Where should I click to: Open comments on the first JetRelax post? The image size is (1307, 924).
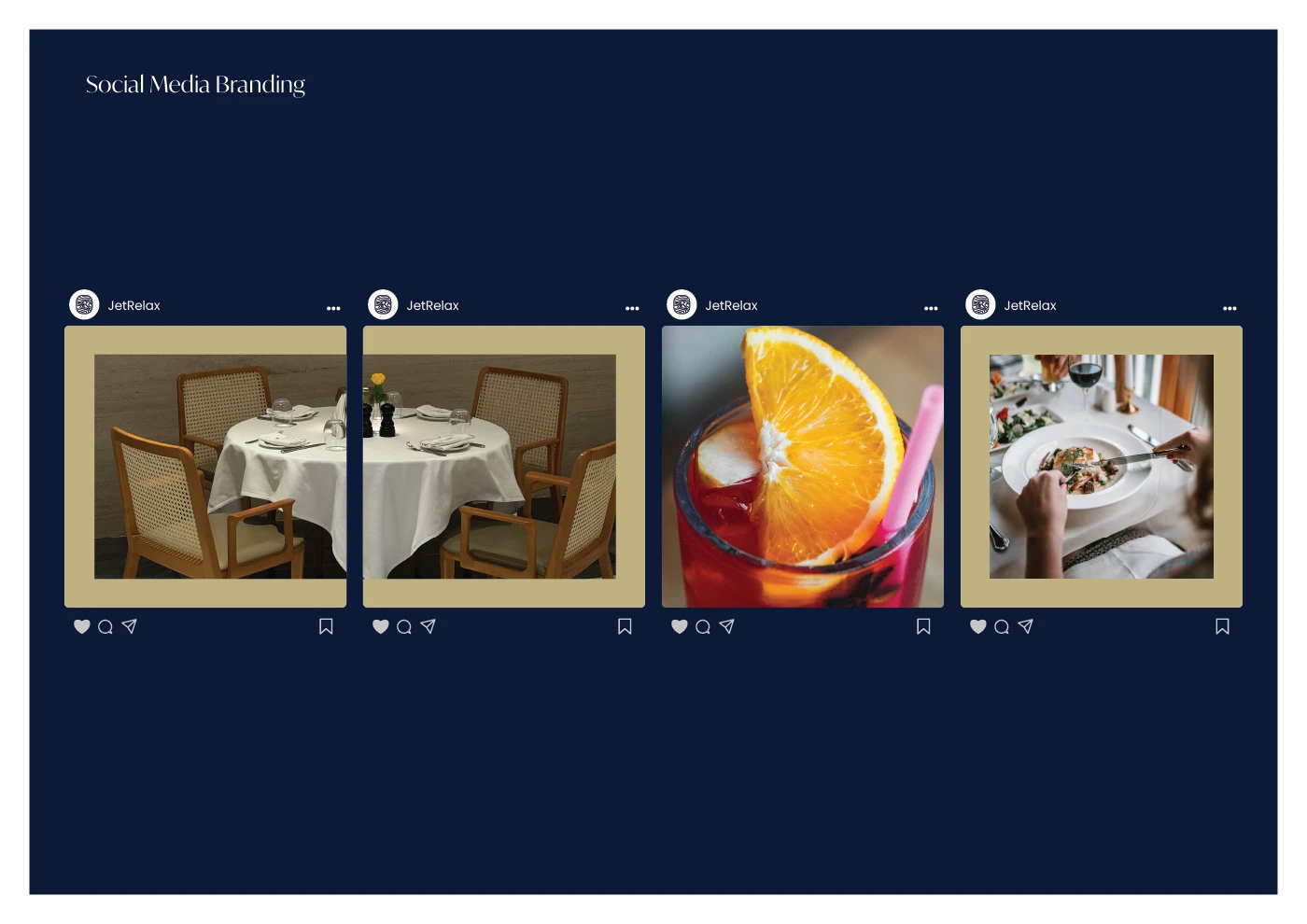tap(105, 626)
